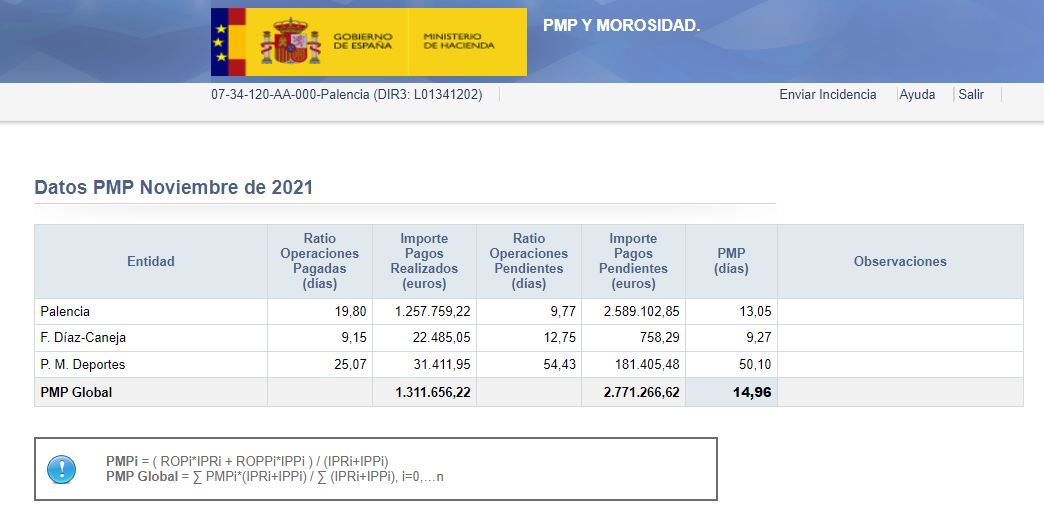Click the Ratio Operaciones Pagadas column header
Screen dimensions: 1044x513
(x=320, y=262)
